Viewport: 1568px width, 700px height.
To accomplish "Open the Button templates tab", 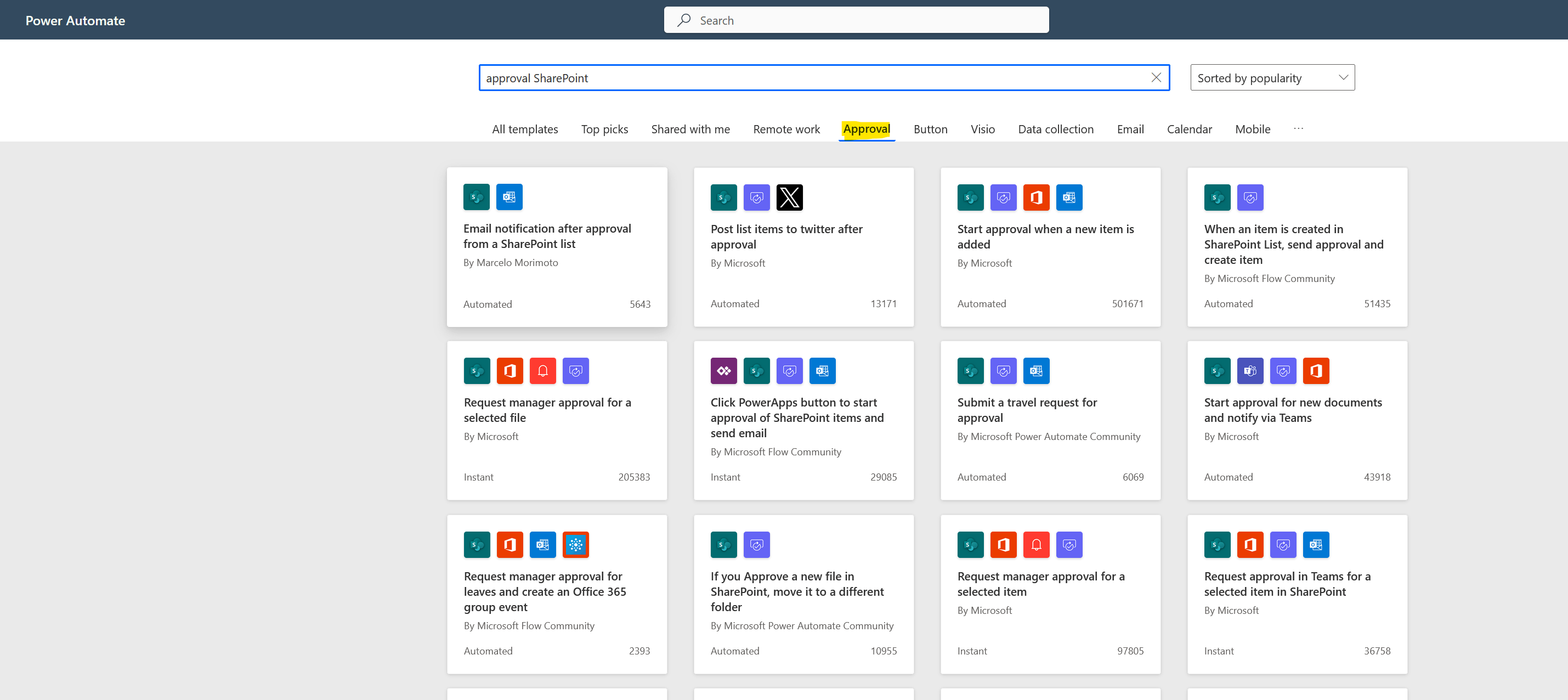I will [x=930, y=129].
